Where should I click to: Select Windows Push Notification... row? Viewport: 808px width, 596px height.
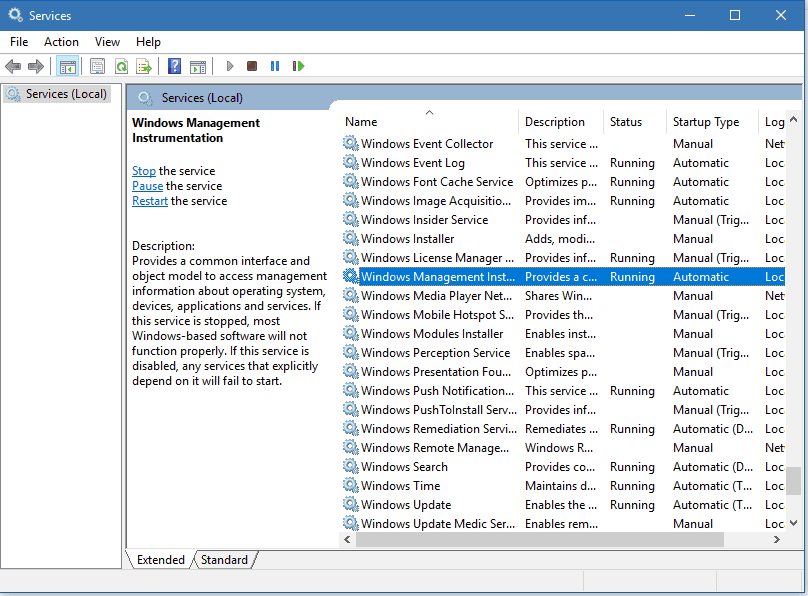point(563,390)
